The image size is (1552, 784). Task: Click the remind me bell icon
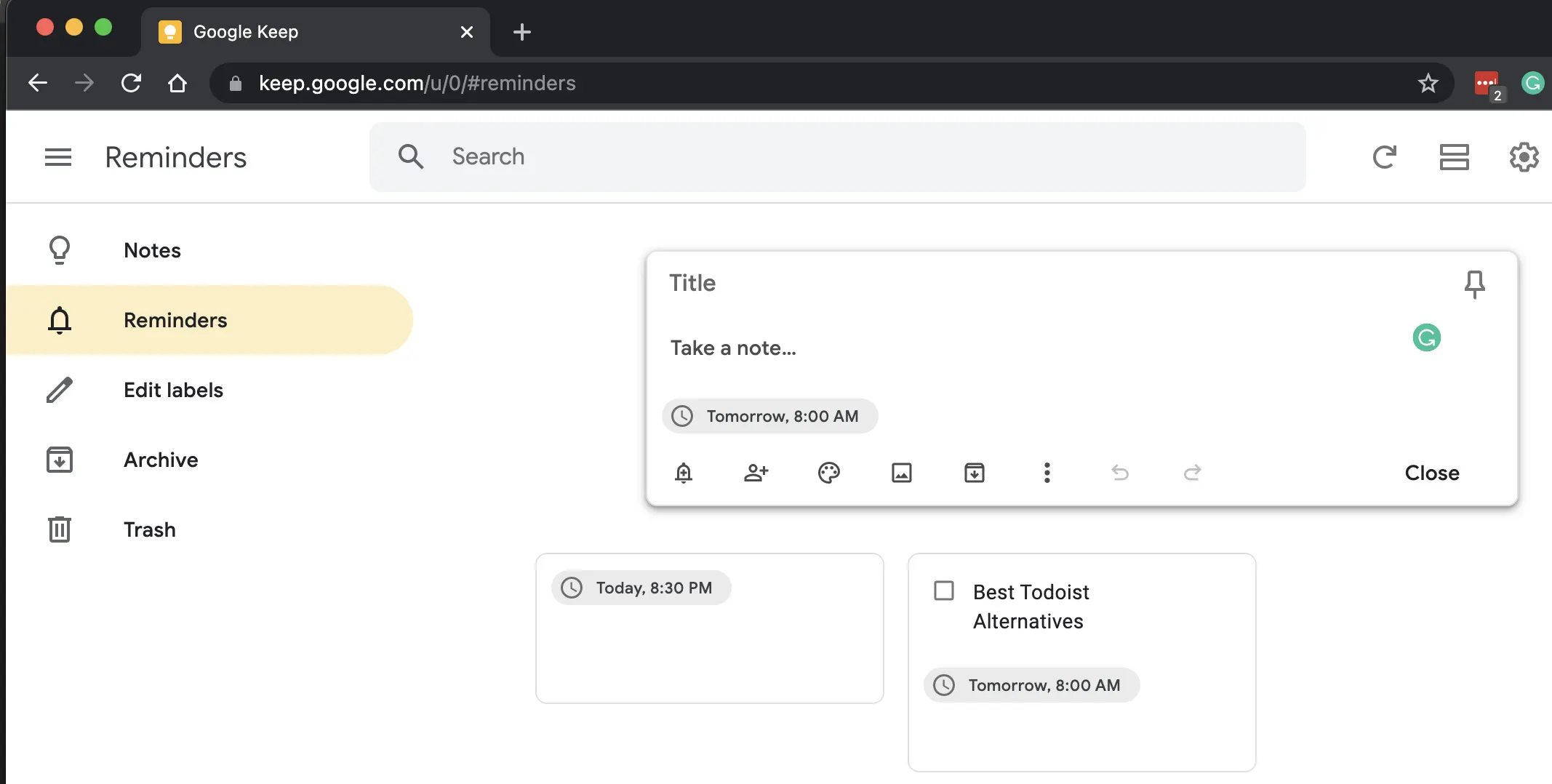pos(684,473)
